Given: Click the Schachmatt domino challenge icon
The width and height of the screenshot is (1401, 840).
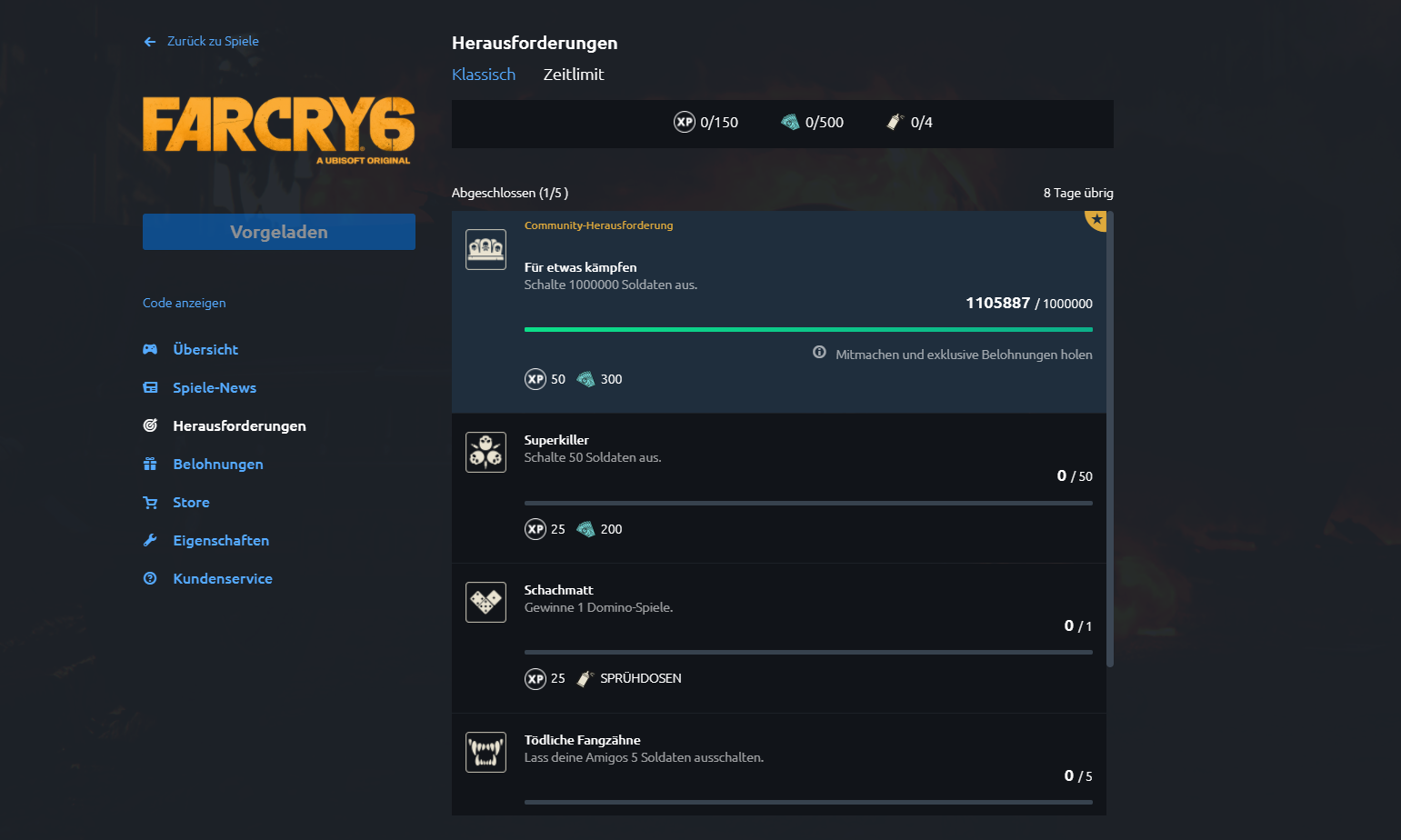Looking at the screenshot, I should tap(485, 602).
